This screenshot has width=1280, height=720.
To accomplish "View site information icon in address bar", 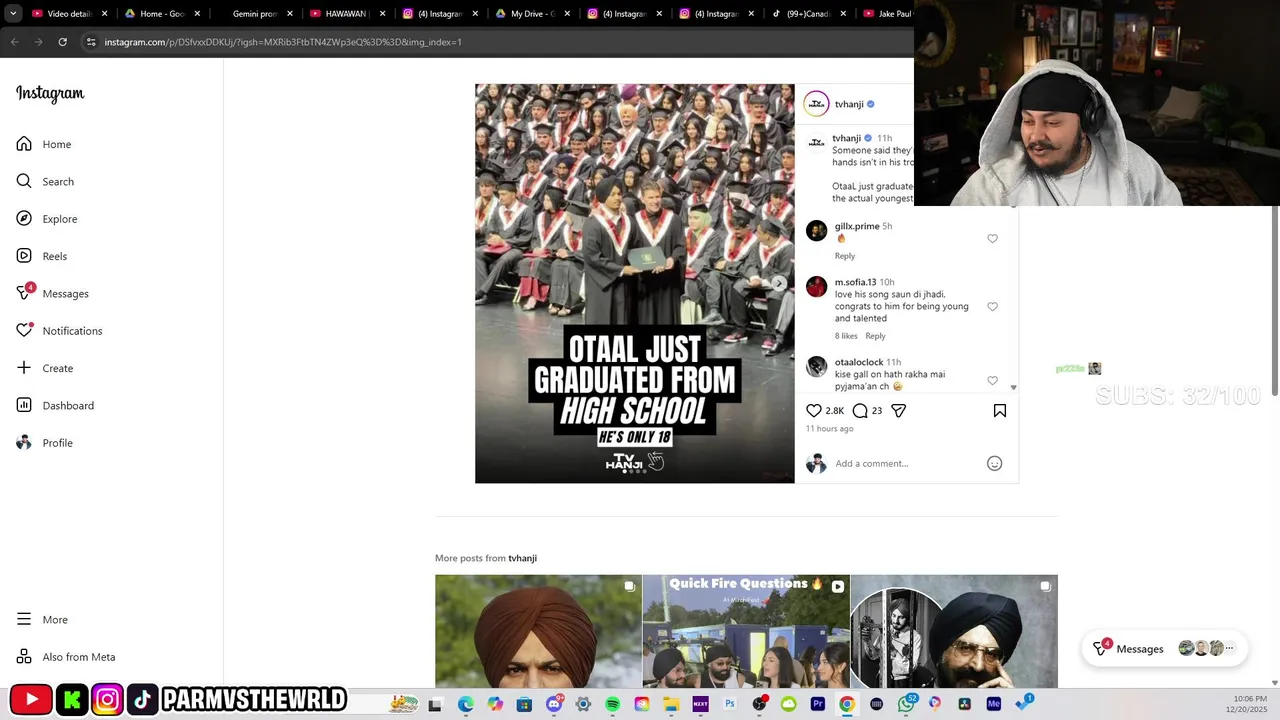I will [x=91, y=42].
